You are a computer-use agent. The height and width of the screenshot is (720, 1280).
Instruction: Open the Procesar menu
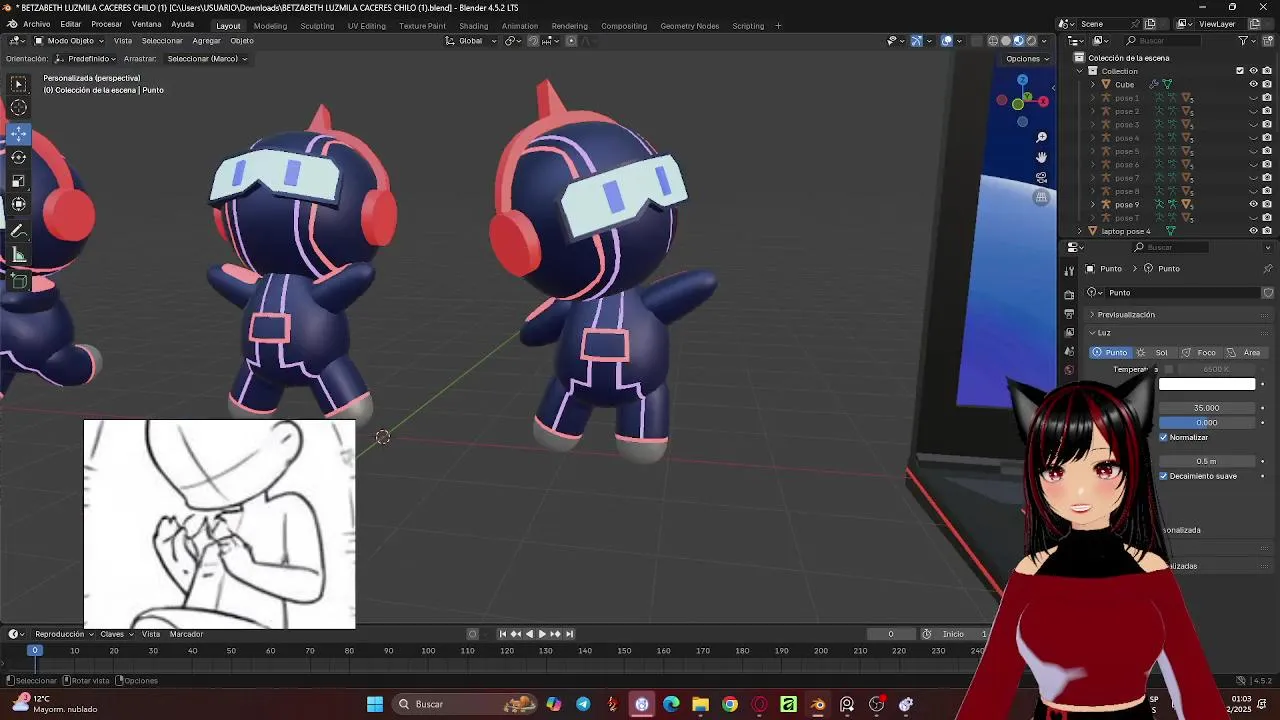pyautogui.click(x=106, y=24)
